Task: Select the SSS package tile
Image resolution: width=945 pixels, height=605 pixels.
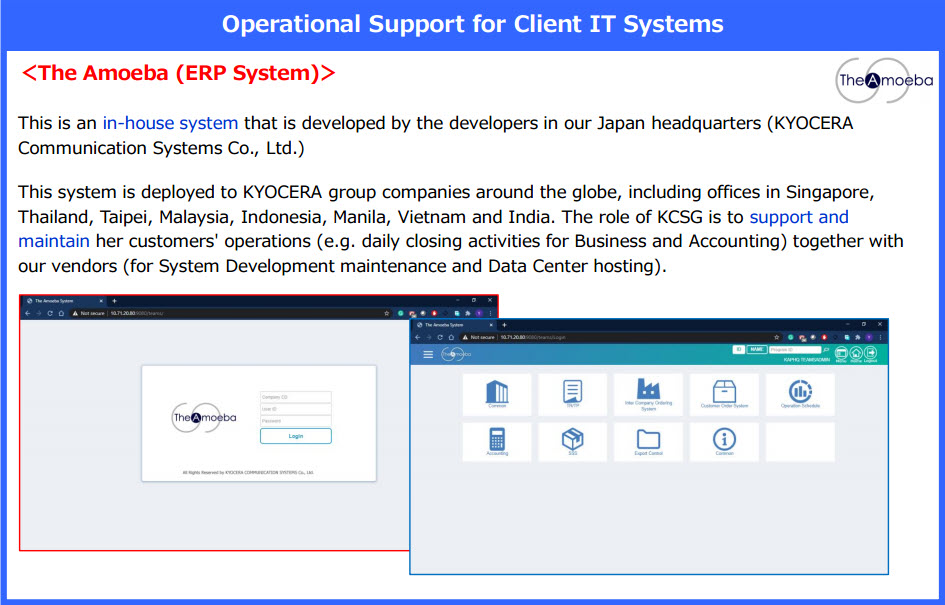Action: (572, 442)
